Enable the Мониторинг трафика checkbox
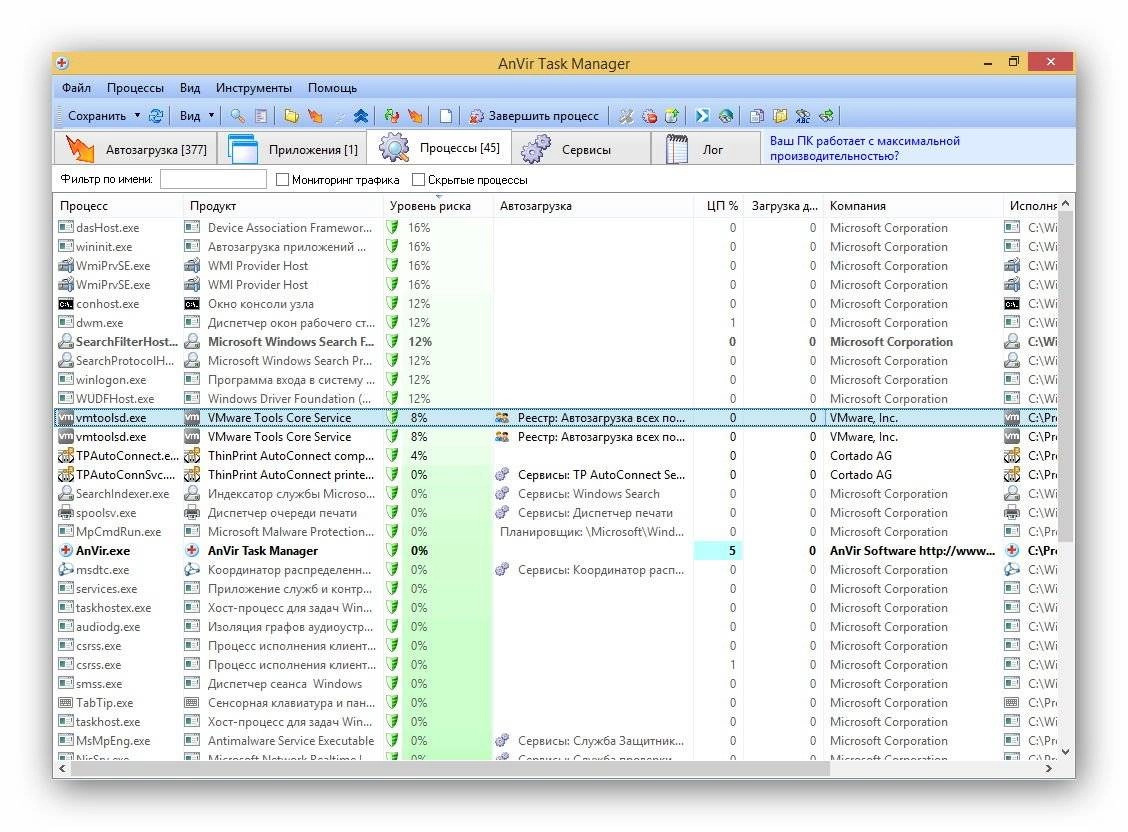The image size is (1128, 832). pos(283,180)
